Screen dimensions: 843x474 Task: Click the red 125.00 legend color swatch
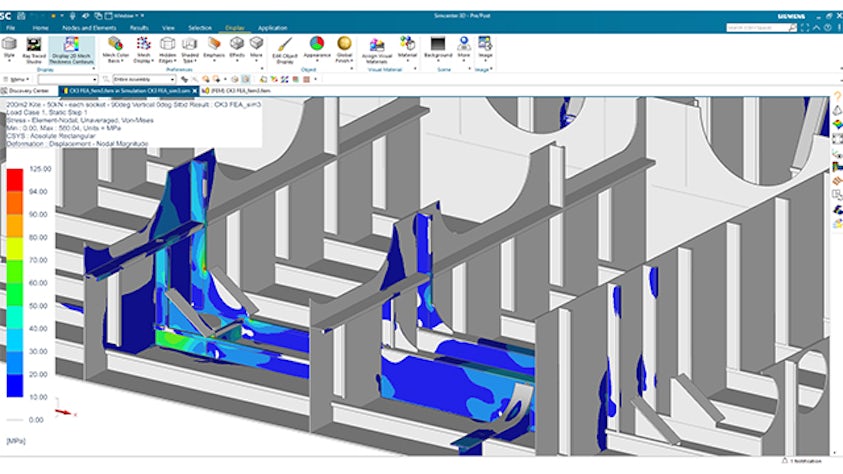tap(15, 180)
